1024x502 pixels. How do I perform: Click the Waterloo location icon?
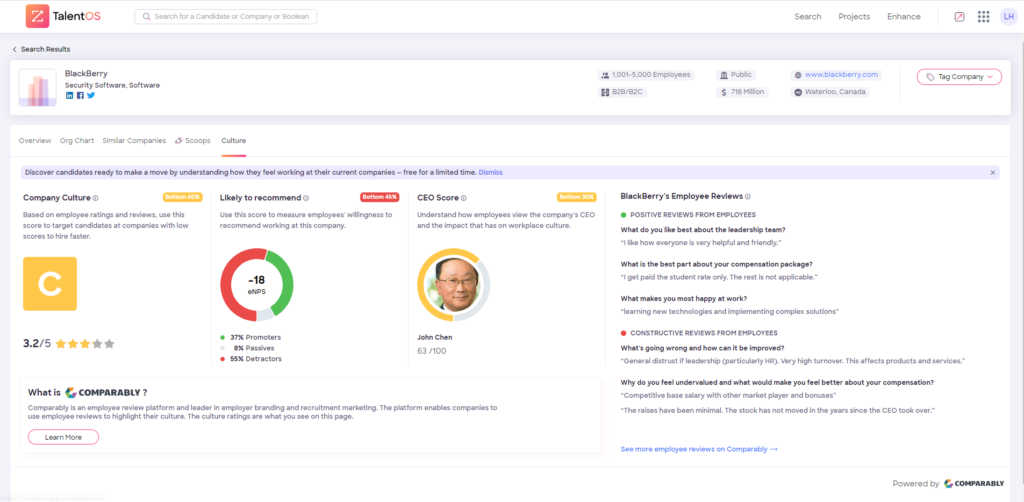(797, 92)
